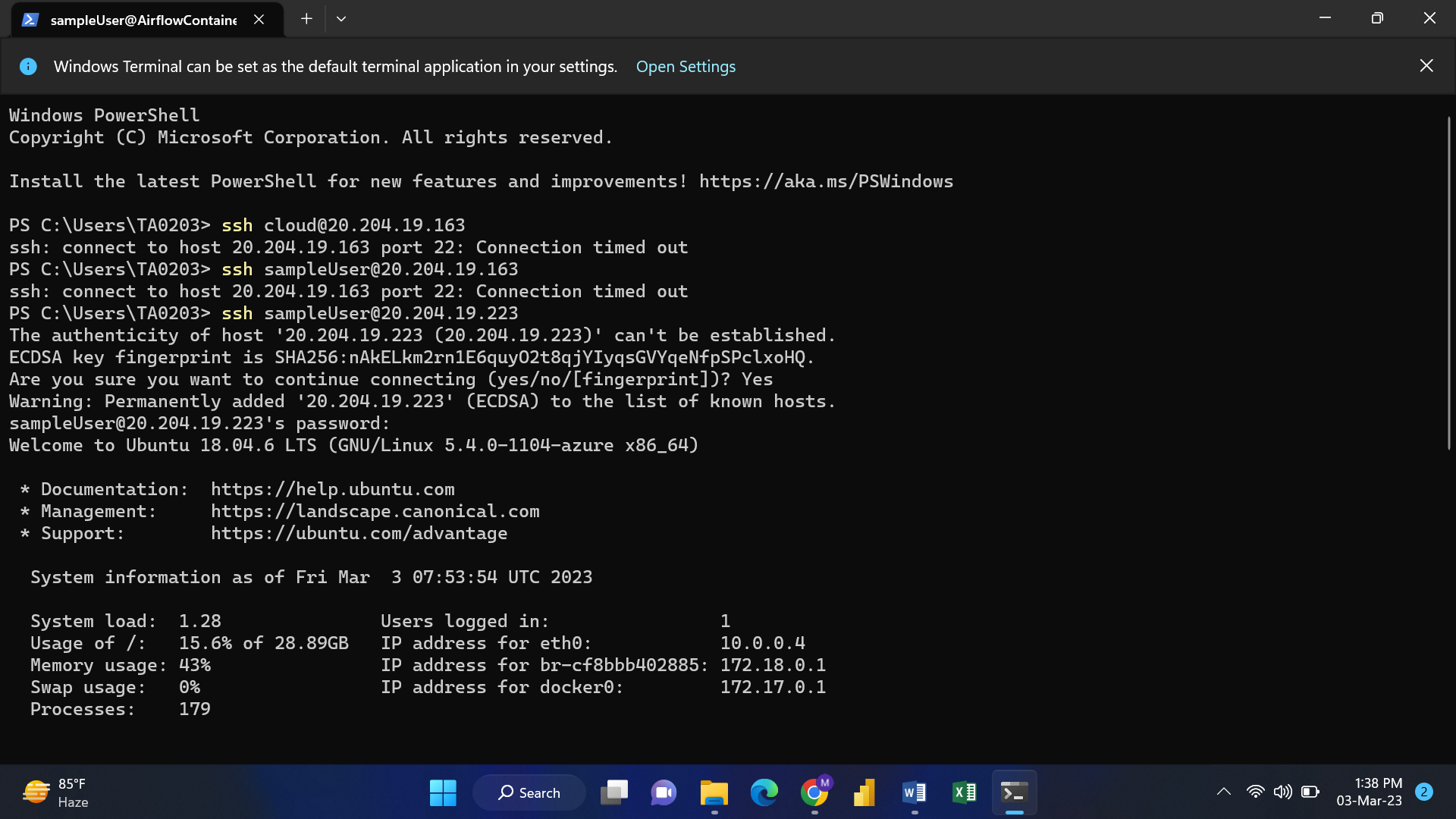
Task: Open Power BI from the taskbar
Action: coord(864,793)
